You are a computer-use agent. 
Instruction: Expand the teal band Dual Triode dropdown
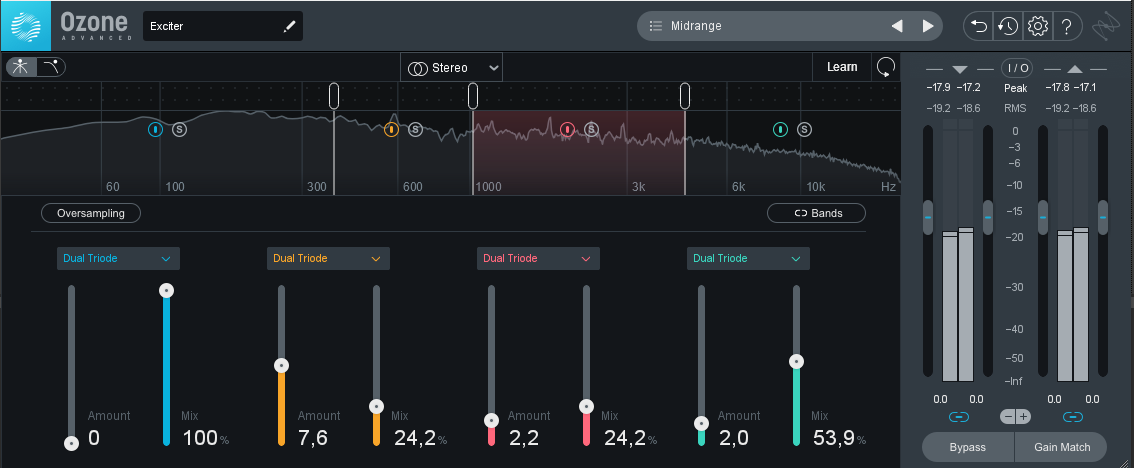tap(748, 258)
